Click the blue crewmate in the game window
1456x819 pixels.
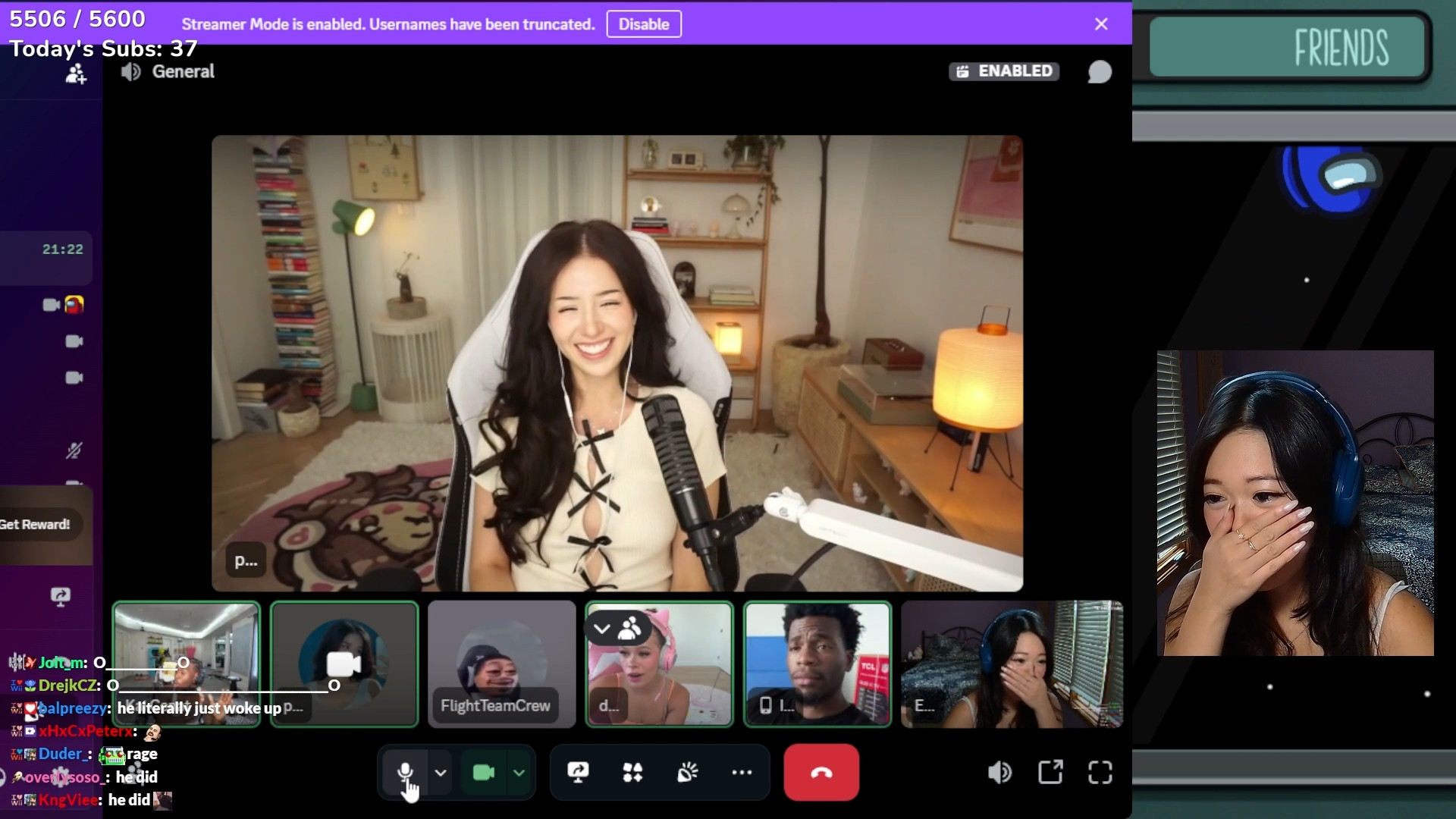tap(1330, 179)
